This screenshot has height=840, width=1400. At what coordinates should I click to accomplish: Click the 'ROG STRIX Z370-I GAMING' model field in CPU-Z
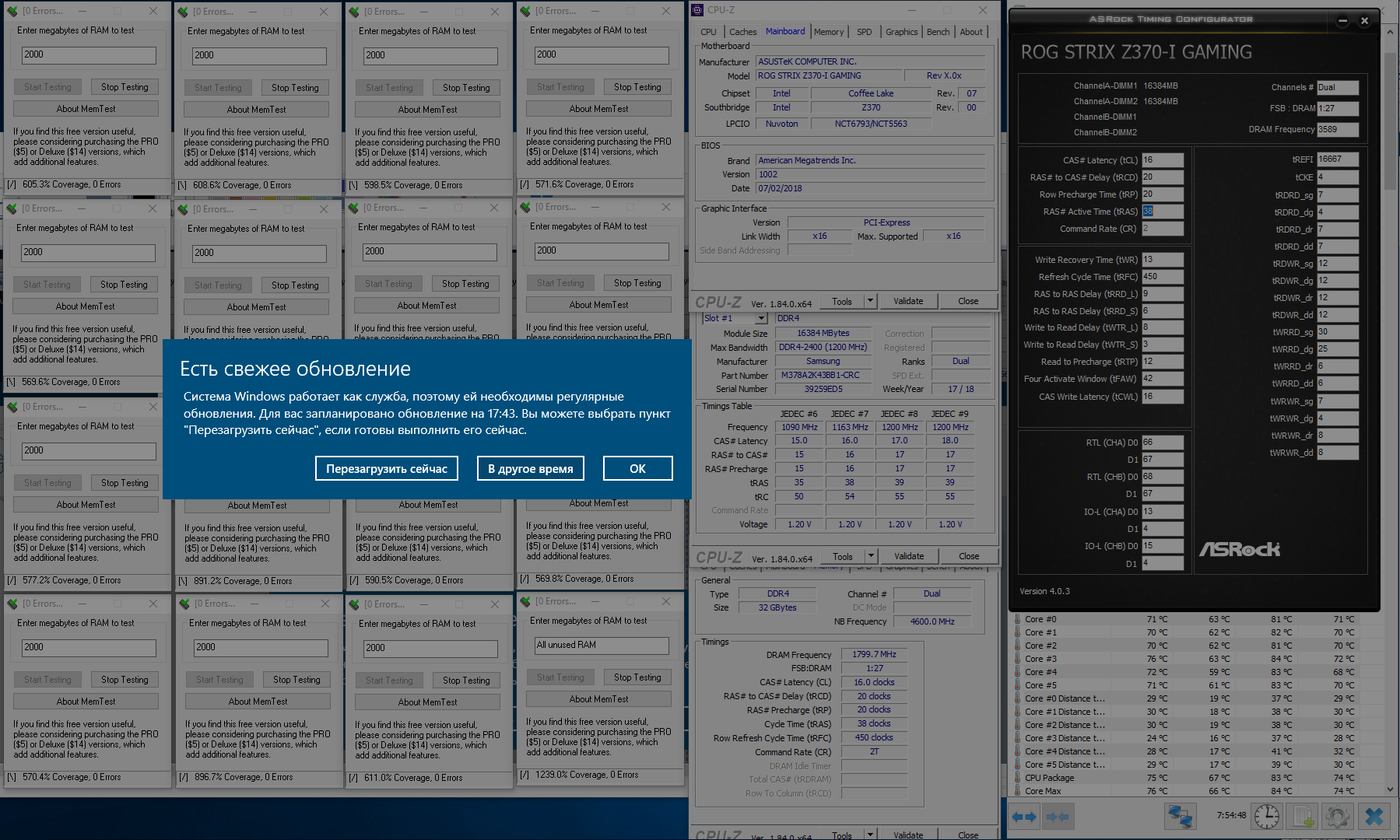click(x=829, y=76)
